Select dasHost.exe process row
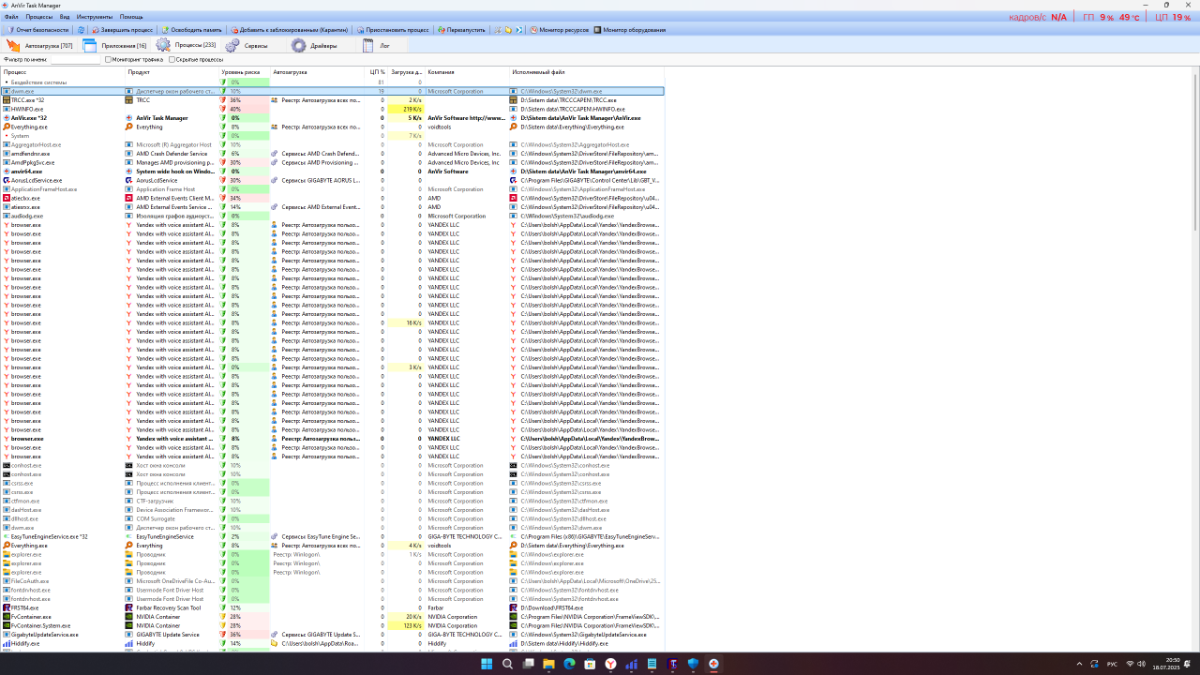The height and width of the screenshot is (675, 1200). click(332, 510)
